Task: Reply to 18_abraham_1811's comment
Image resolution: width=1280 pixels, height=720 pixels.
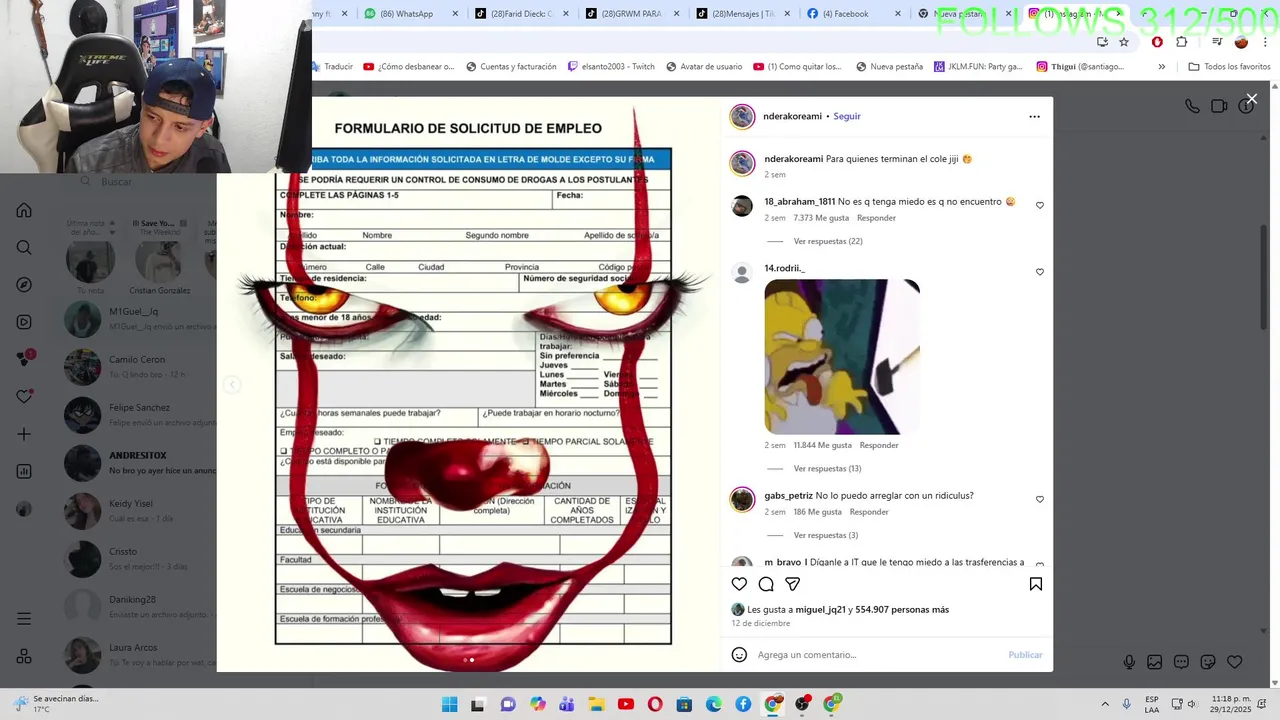Action: [x=876, y=218]
